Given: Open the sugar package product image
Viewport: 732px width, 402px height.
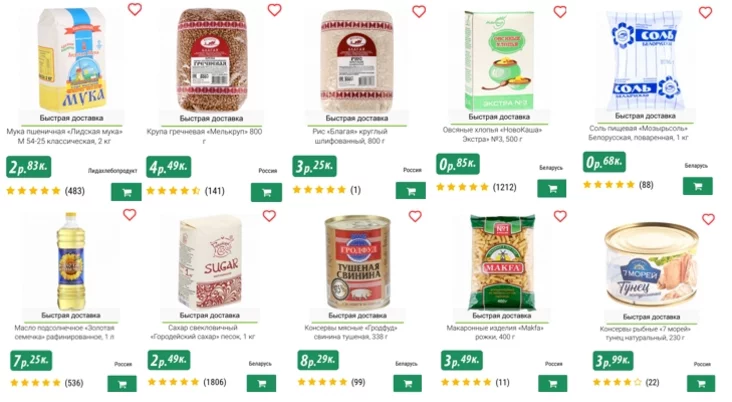Looking at the screenshot, I should (x=210, y=262).
